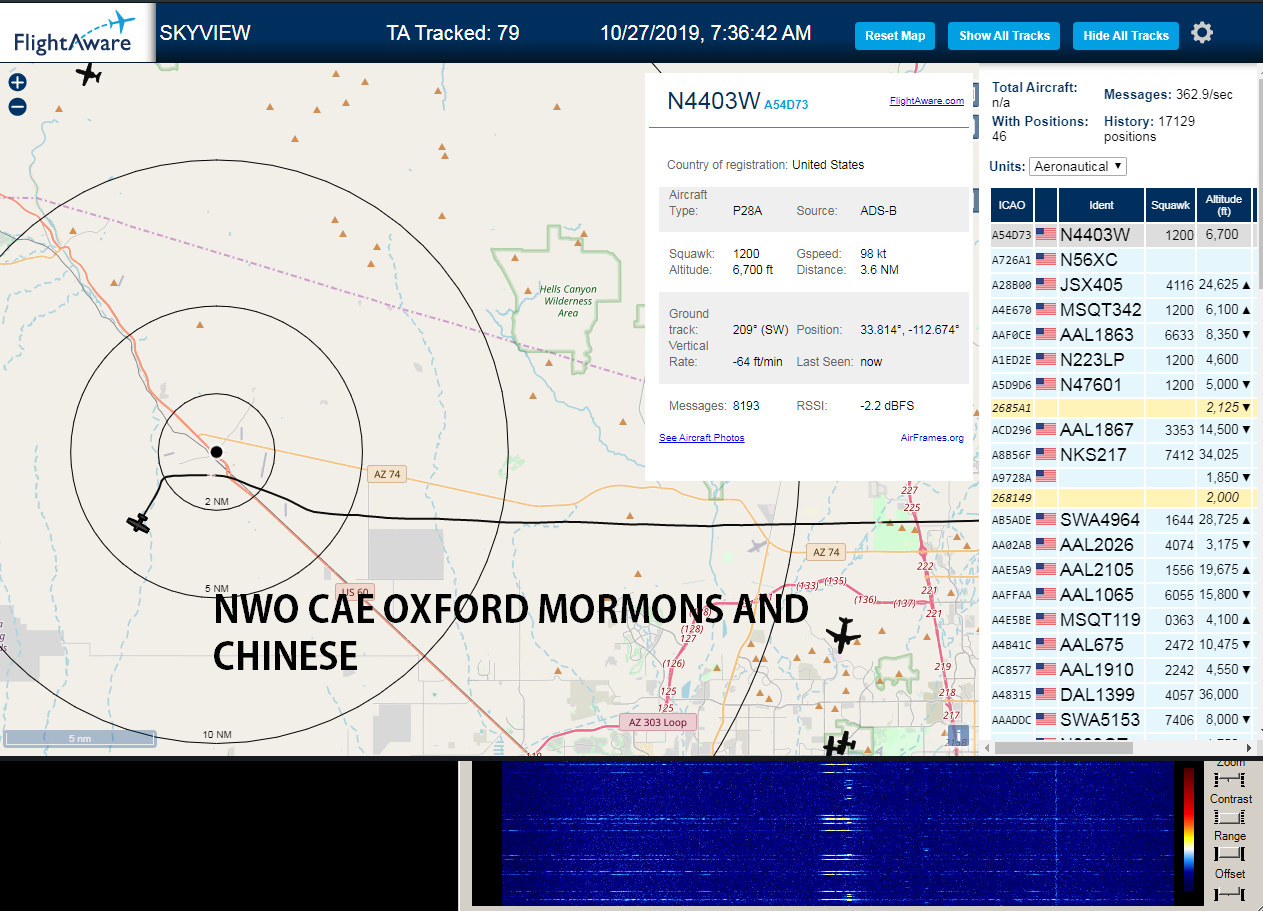Viewport: 1263px width, 911px height.
Task: Select the large jet icon below map caption
Action: click(844, 635)
